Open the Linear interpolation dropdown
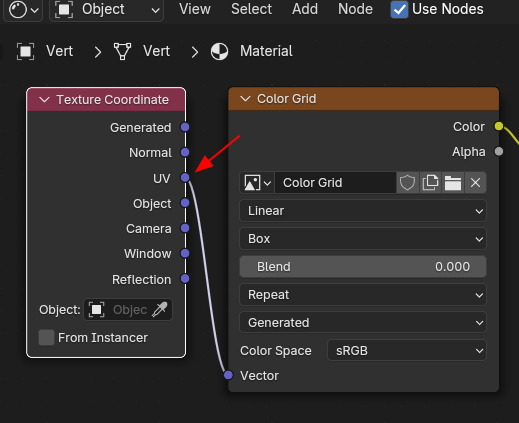Viewport: 519px width, 423px height. [363, 211]
